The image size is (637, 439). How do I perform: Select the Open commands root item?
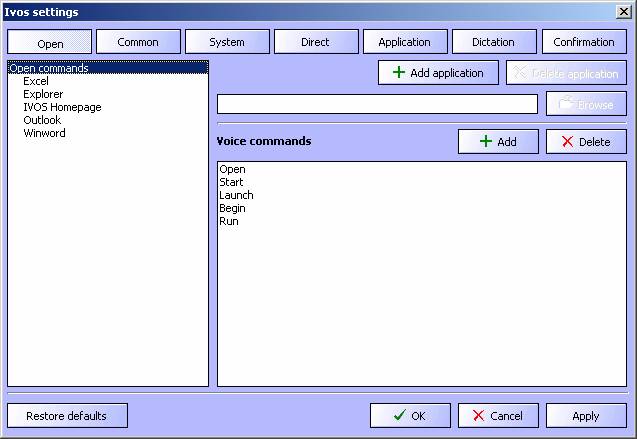point(108,68)
